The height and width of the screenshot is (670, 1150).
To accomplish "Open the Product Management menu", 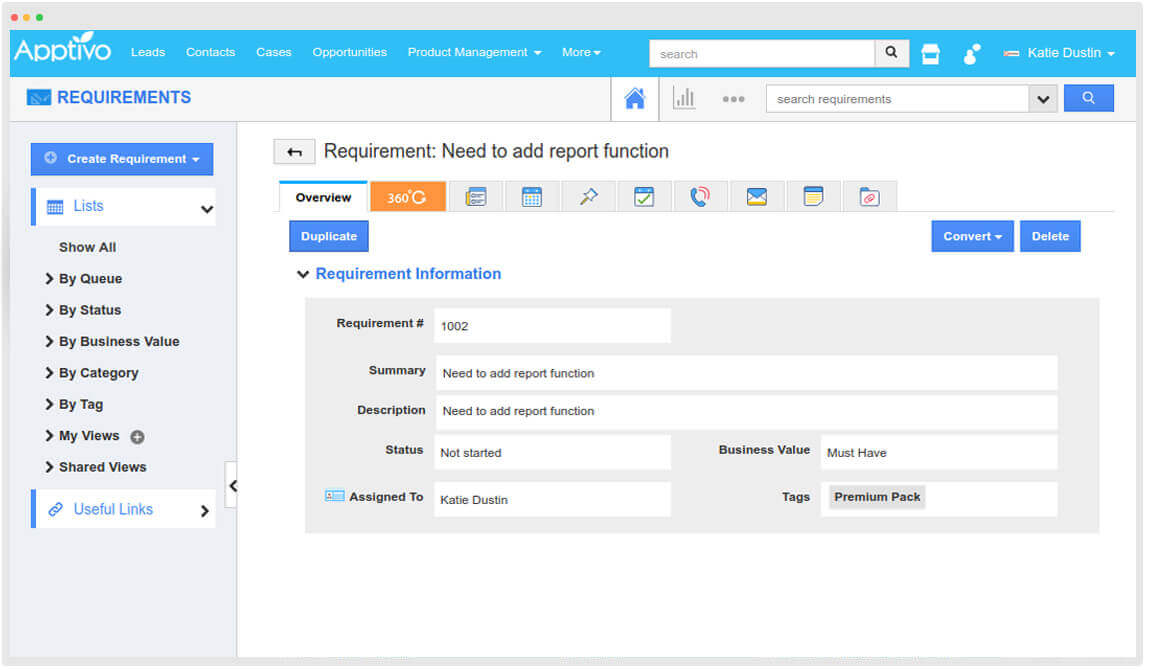I will click(x=474, y=52).
